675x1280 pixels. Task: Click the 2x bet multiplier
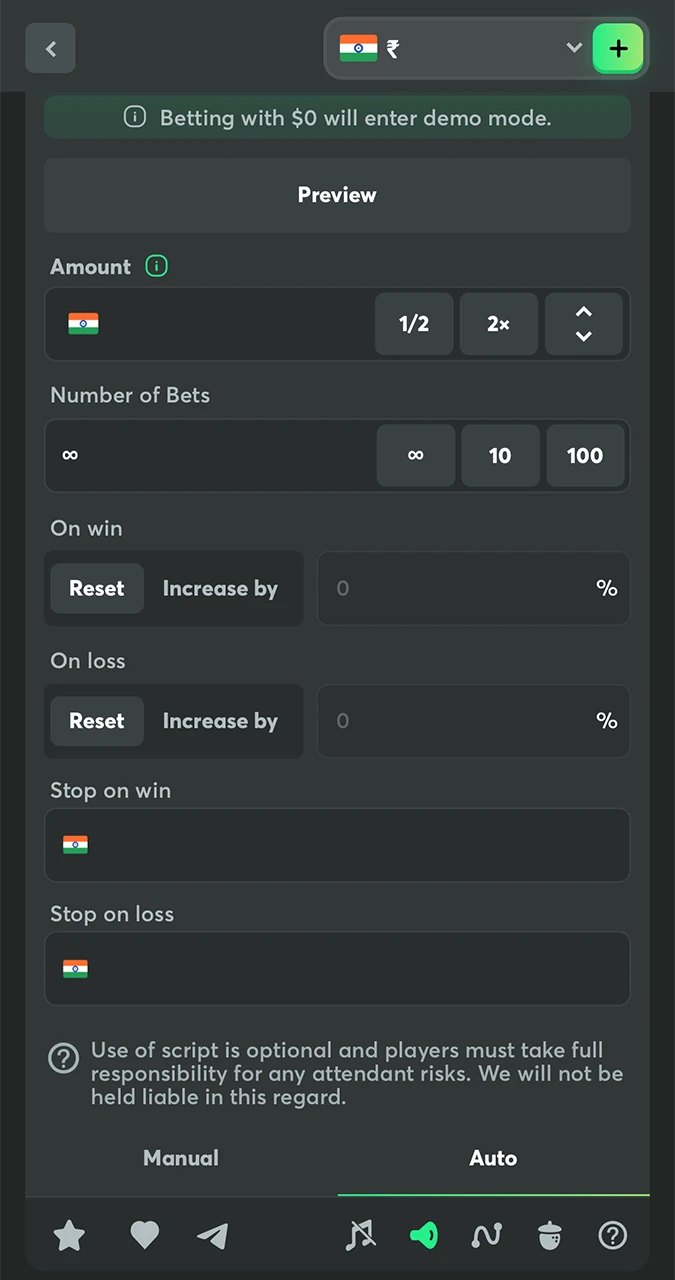[498, 324]
